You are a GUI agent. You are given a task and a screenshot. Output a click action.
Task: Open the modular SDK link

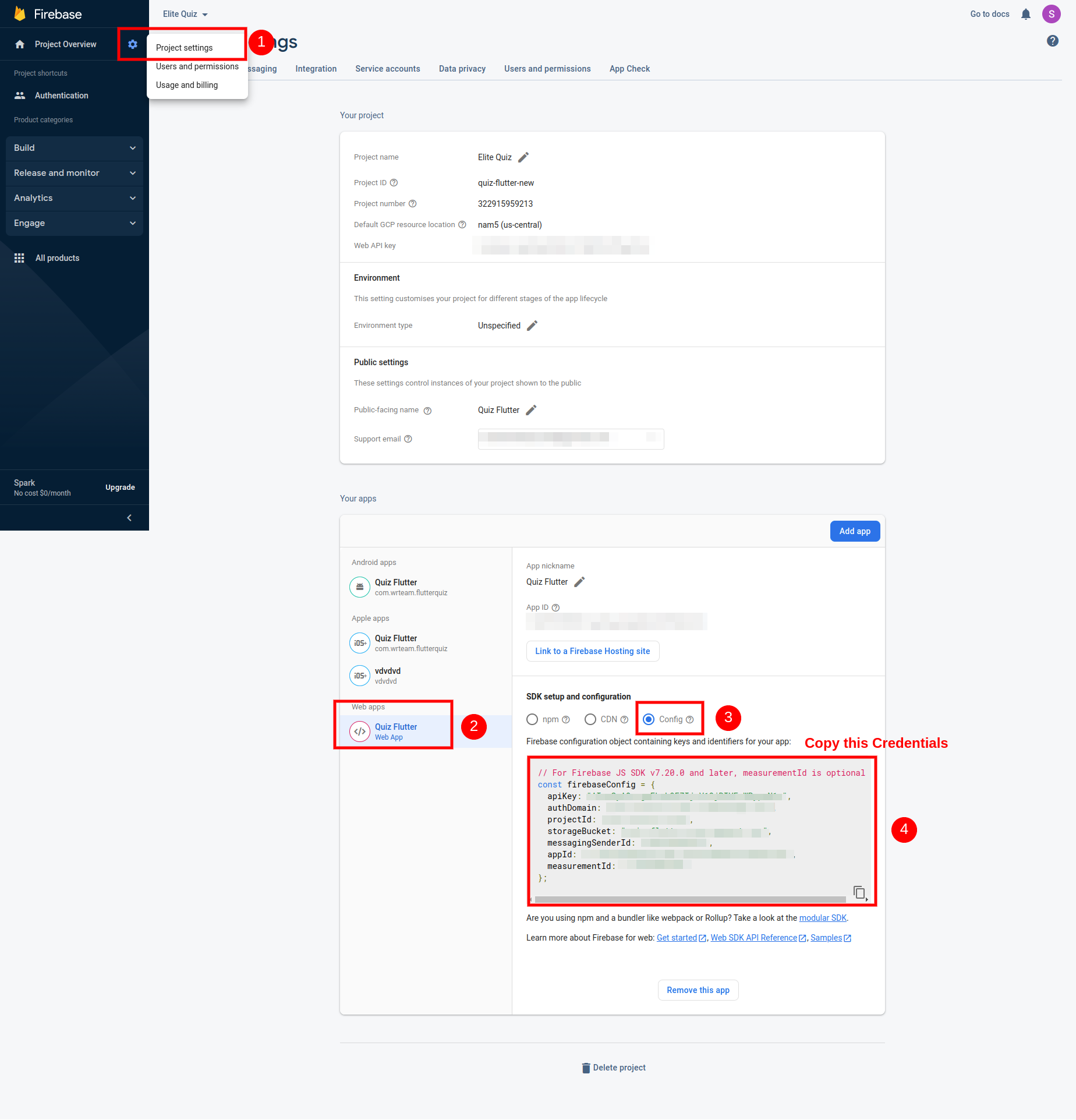823,917
